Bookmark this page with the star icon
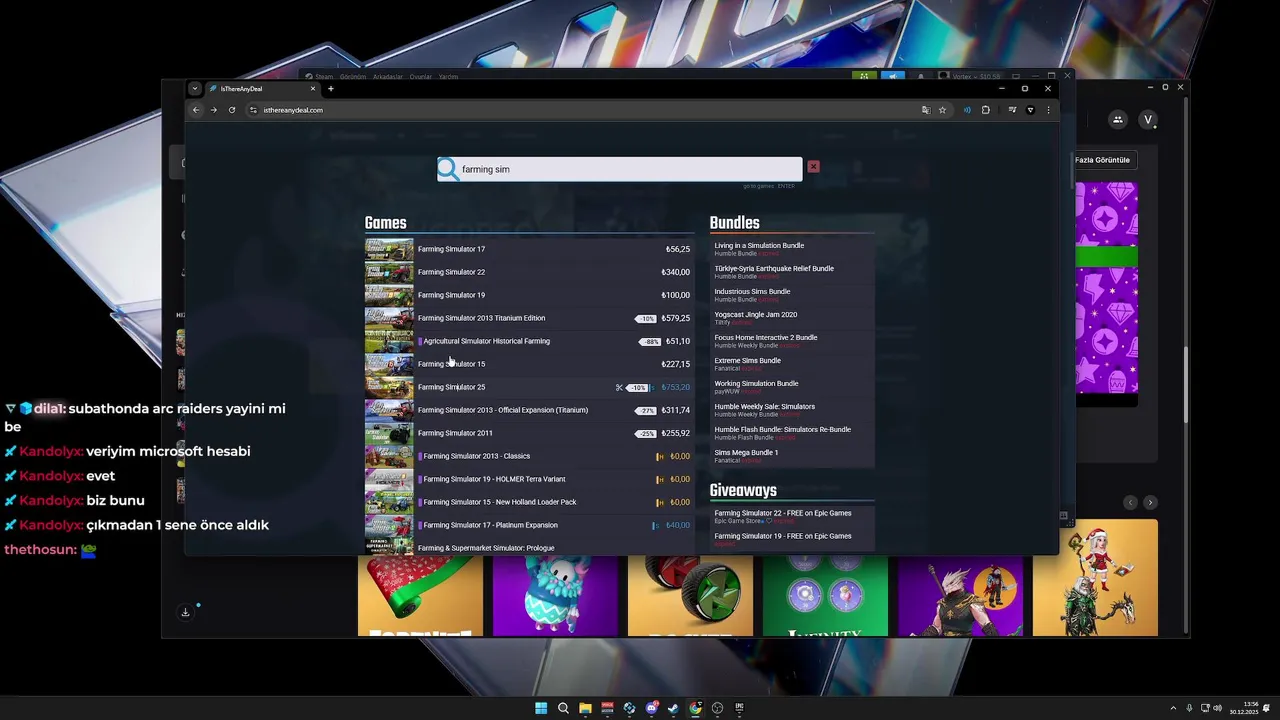The width and height of the screenshot is (1280, 720). [x=942, y=110]
